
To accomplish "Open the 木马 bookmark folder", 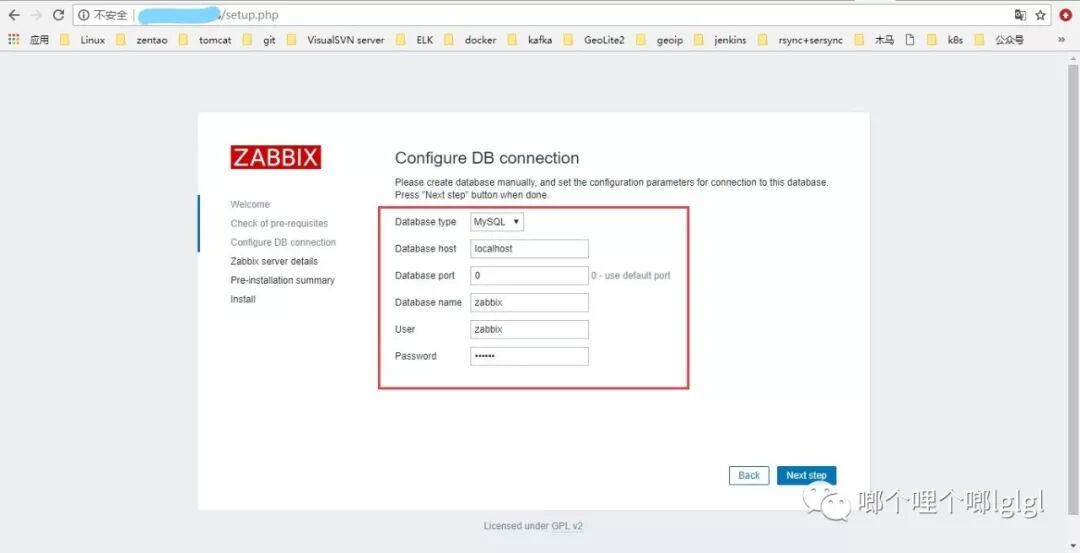I will pyautogui.click(x=874, y=40).
